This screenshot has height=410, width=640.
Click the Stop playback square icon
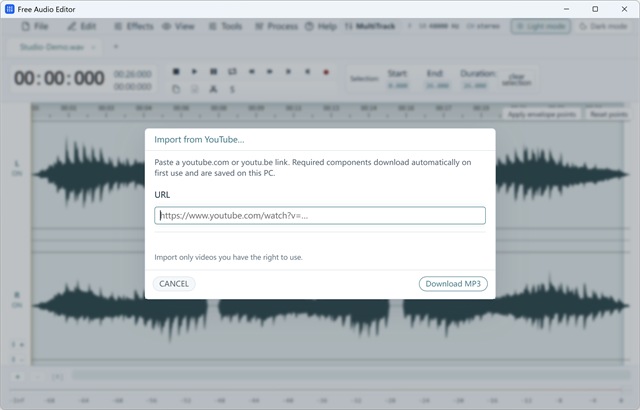pos(176,71)
